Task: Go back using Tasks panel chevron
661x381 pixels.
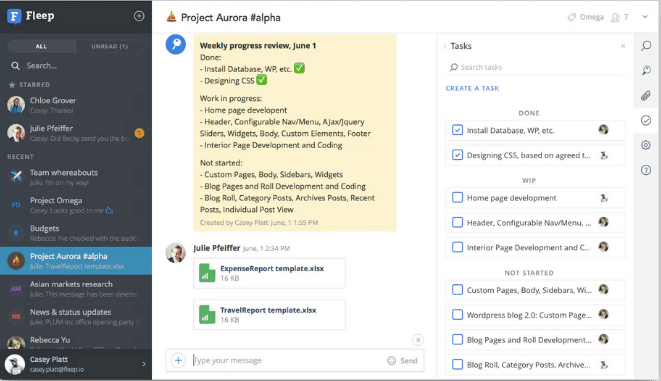Action: coord(445,46)
